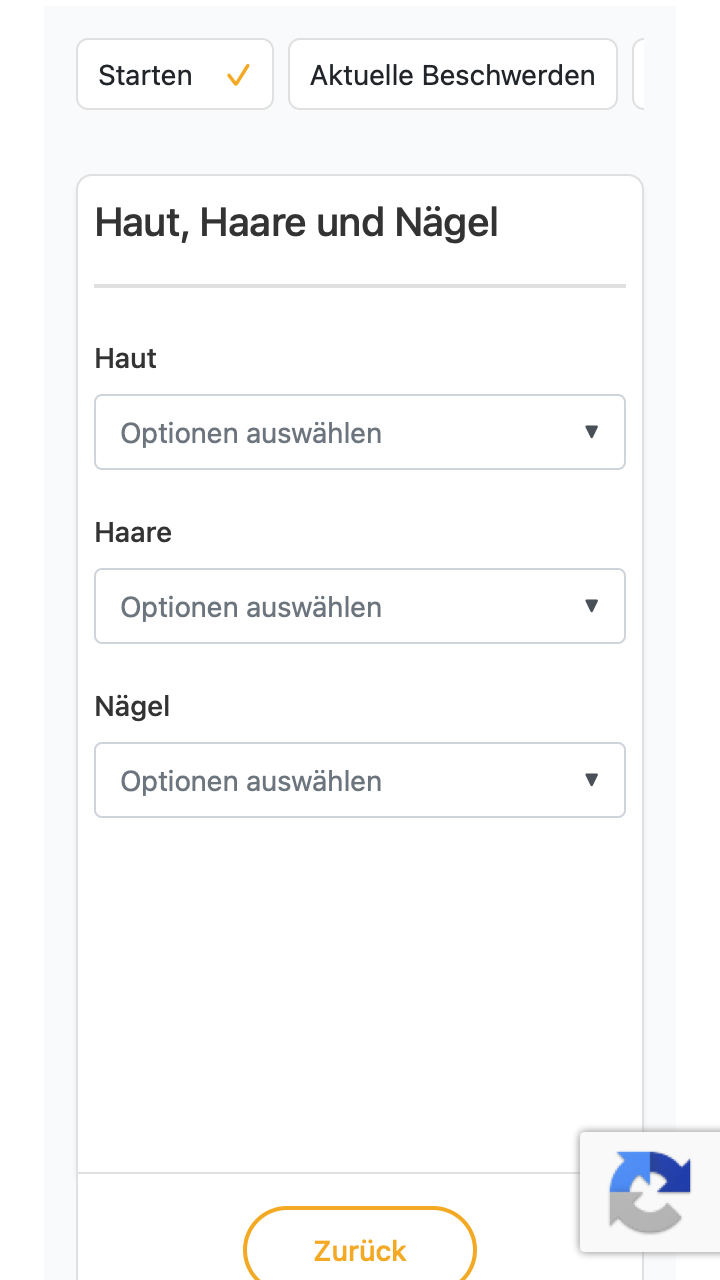Screen dimensions: 720x1280
Task: Click the Haut field label
Action: click(126, 359)
